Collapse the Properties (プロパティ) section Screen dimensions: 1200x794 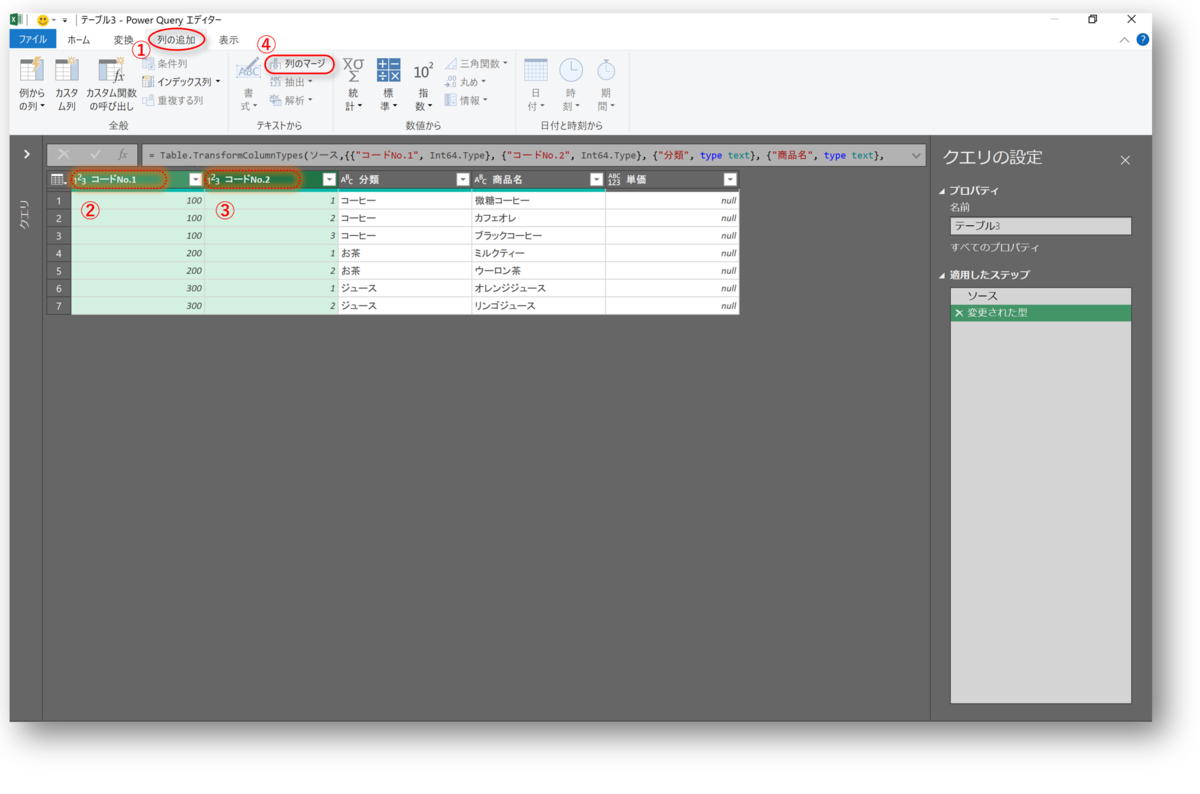click(x=941, y=191)
